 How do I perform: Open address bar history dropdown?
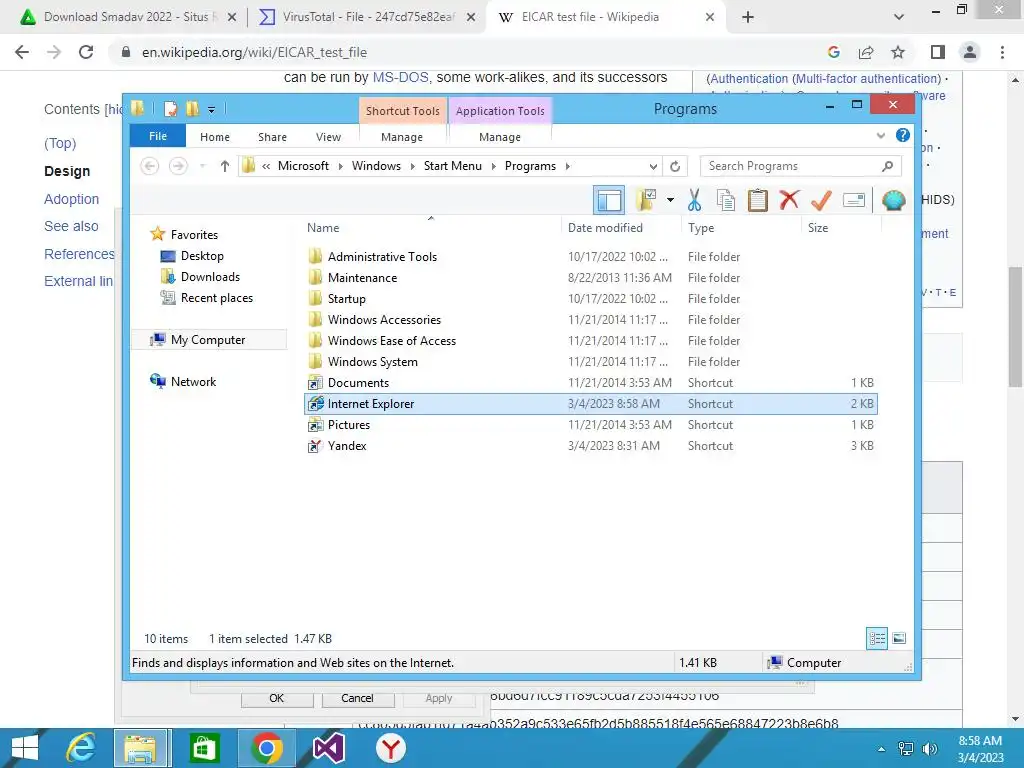(x=653, y=166)
